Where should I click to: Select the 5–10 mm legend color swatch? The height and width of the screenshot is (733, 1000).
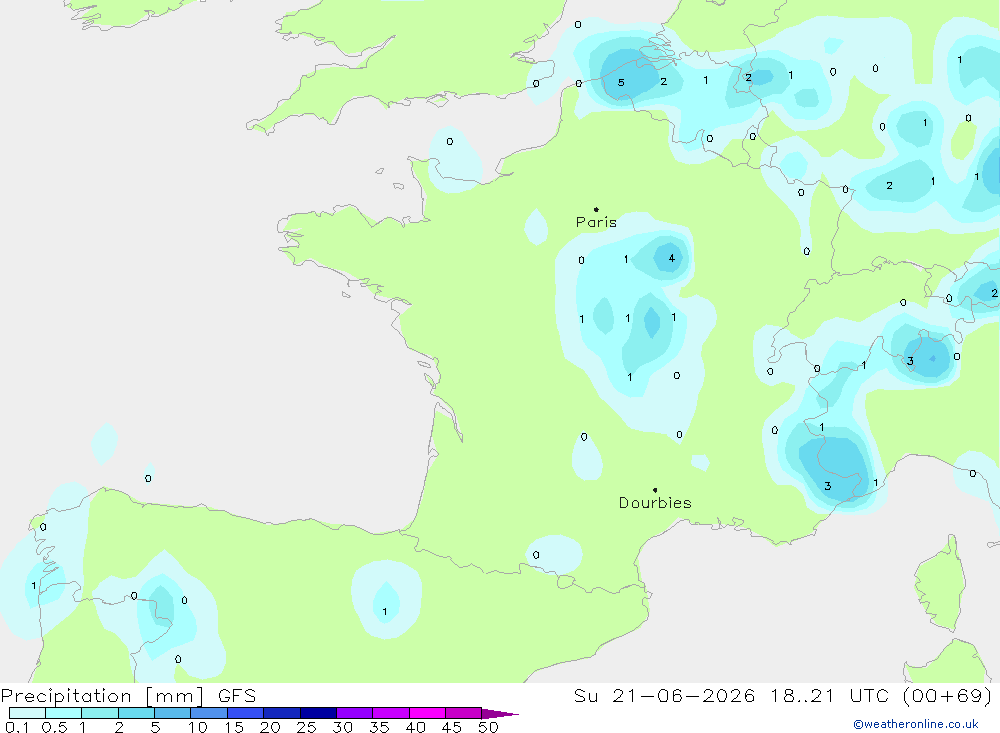[x=173, y=713]
